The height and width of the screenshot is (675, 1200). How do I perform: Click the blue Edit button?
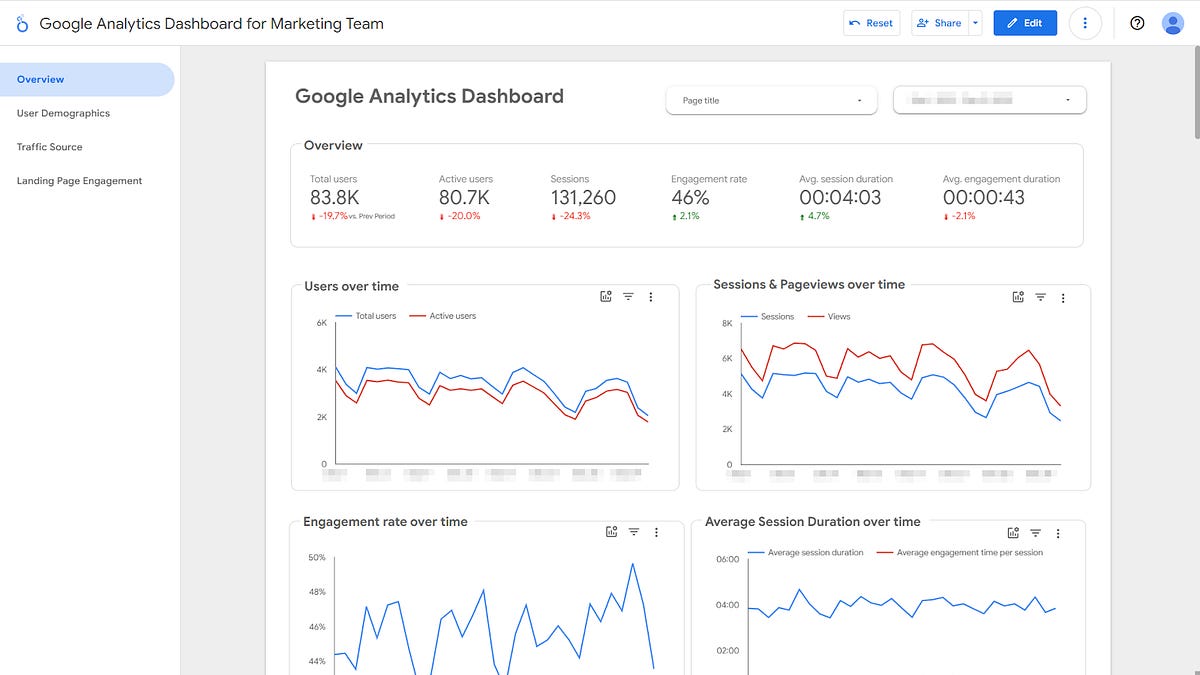click(x=1025, y=23)
